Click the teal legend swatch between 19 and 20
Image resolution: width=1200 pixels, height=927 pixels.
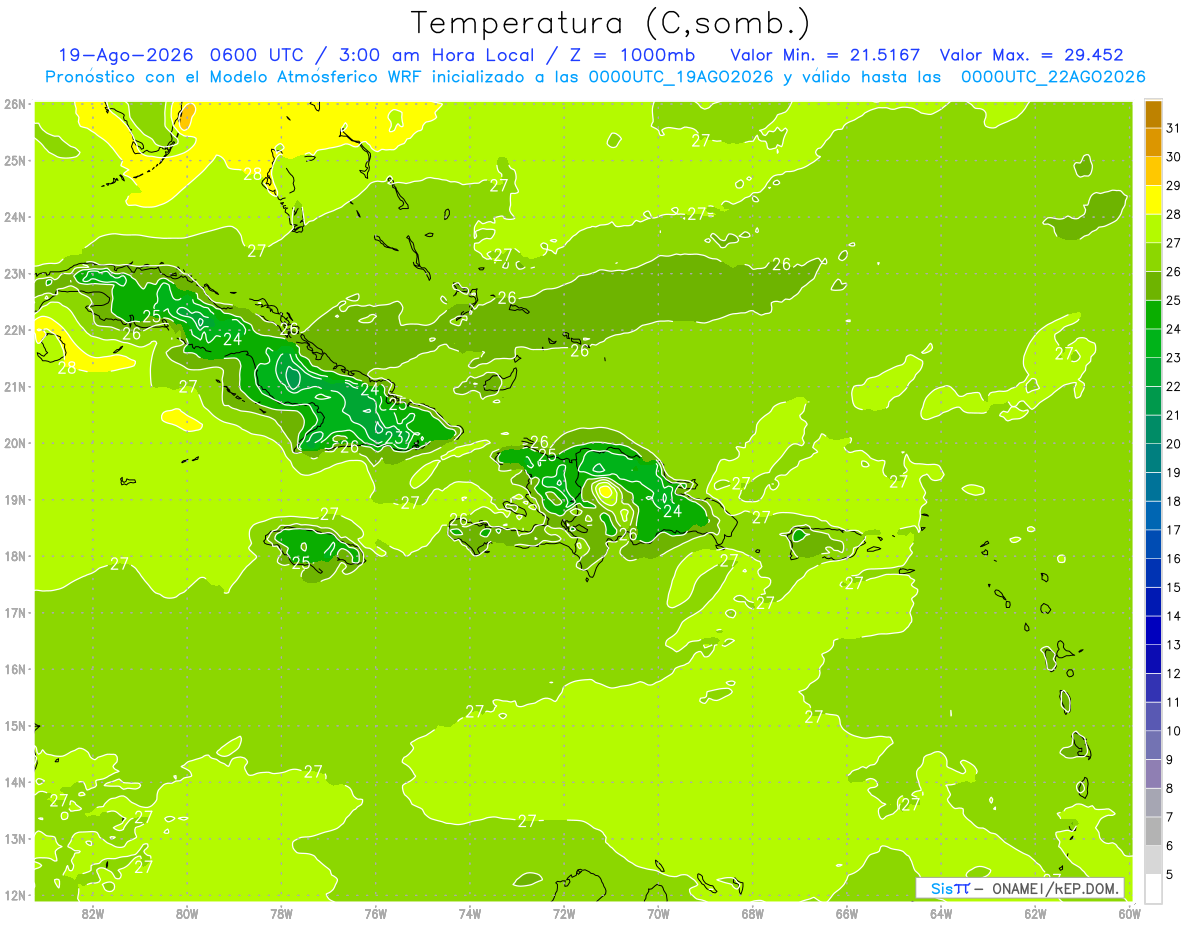point(1153,459)
